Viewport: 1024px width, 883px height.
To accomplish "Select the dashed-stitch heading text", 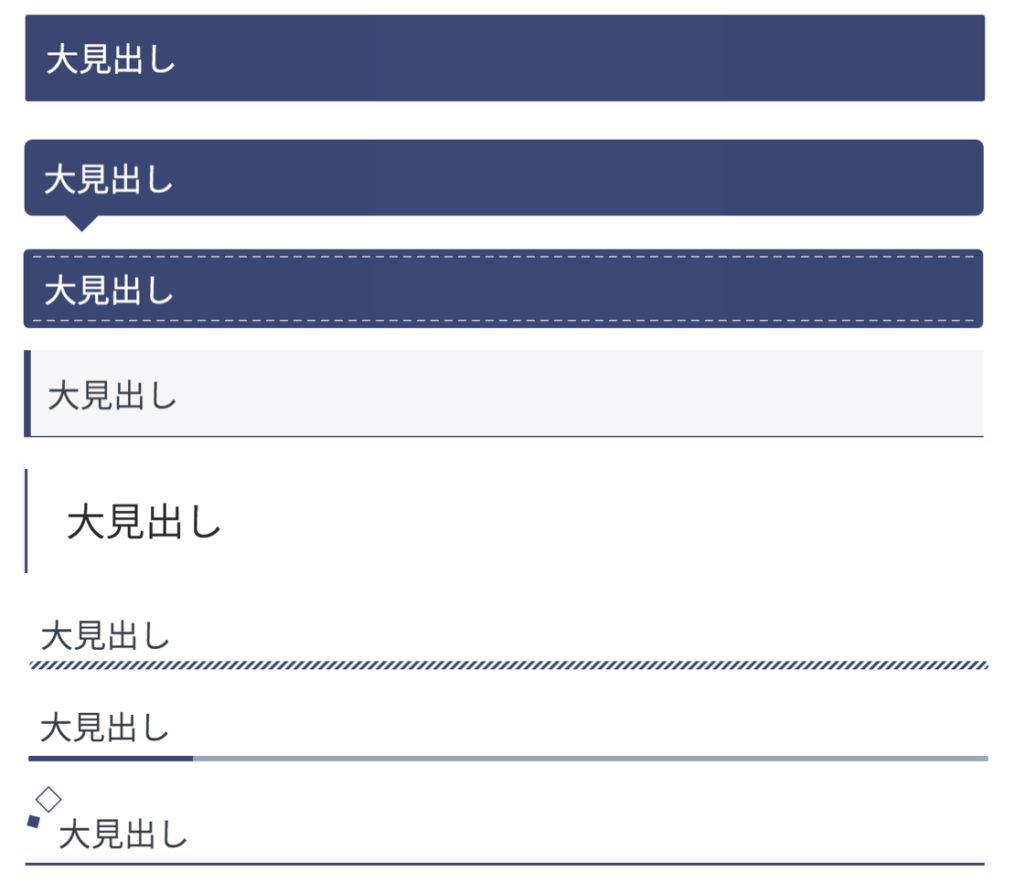I will click(109, 291).
